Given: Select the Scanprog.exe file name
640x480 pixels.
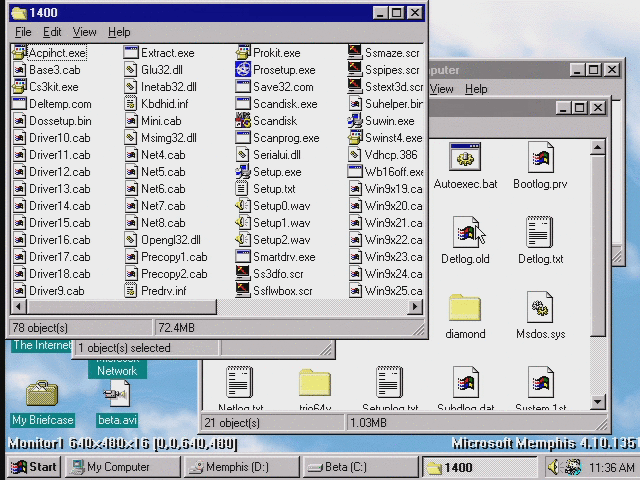Looking at the screenshot, I should (286, 138).
